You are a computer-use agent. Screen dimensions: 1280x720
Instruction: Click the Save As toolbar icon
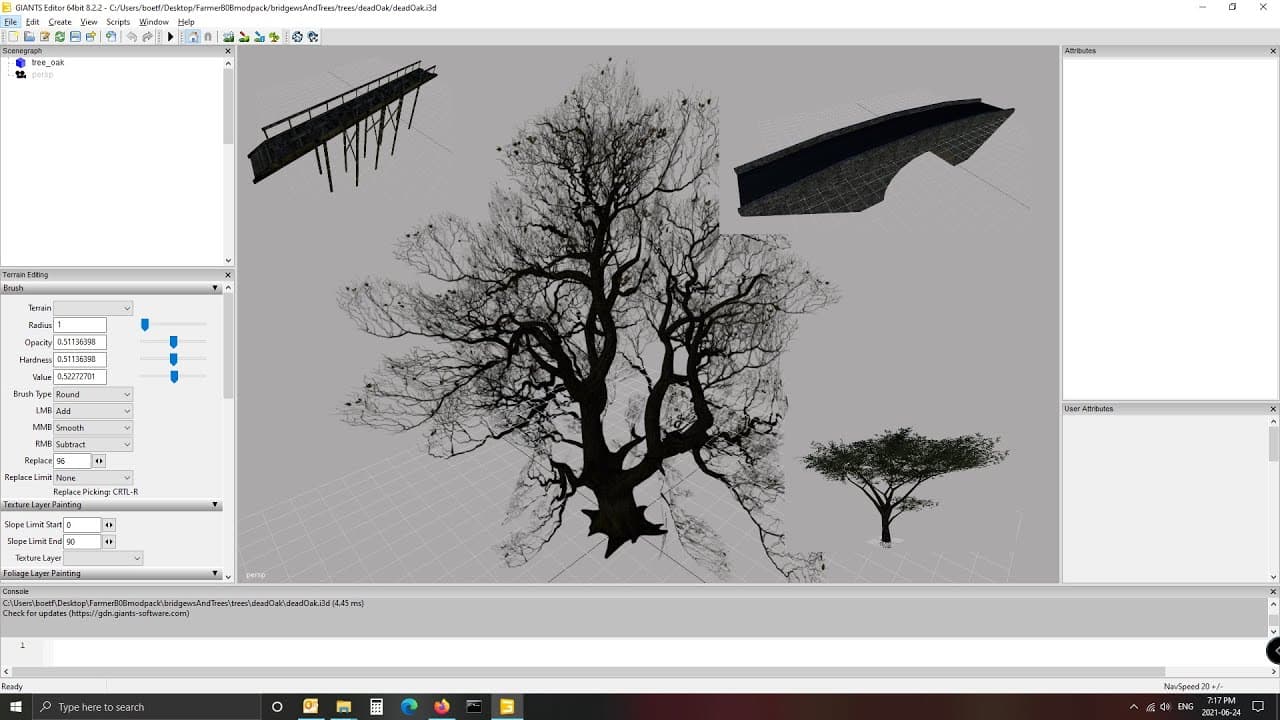click(90, 37)
